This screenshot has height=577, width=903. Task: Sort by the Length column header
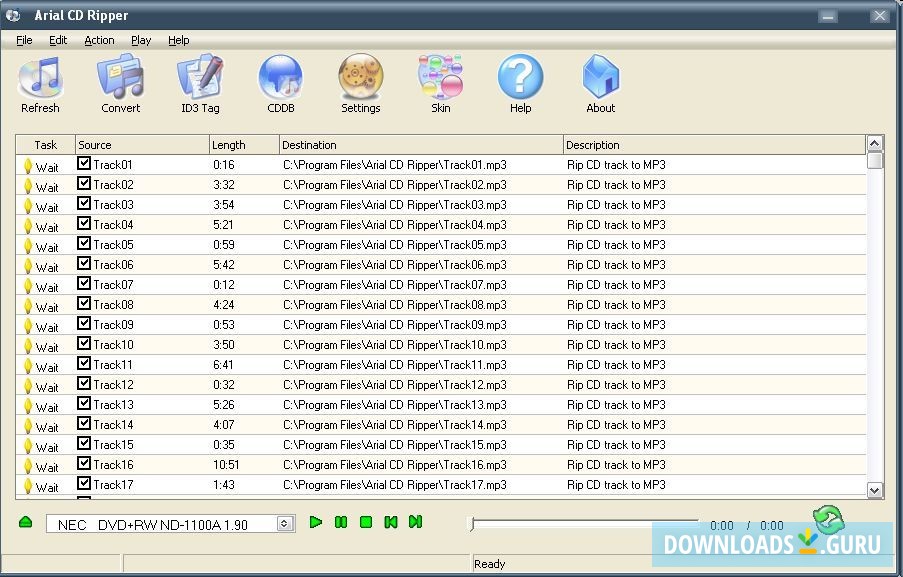pos(244,145)
